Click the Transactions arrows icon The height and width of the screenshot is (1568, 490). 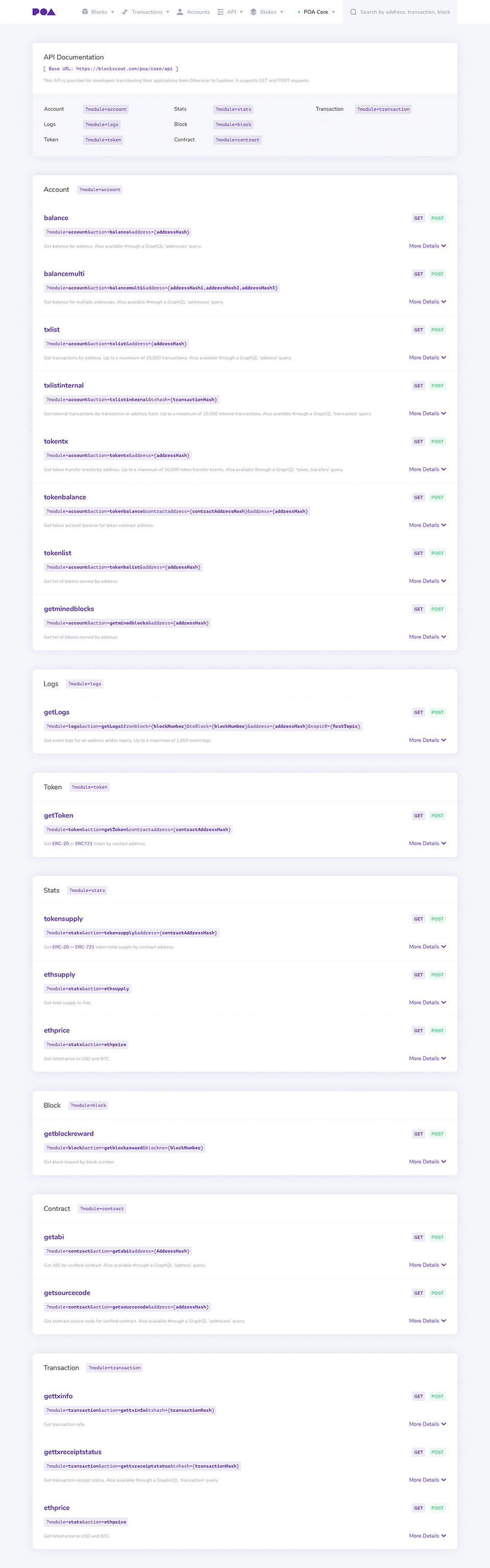coord(125,12)
